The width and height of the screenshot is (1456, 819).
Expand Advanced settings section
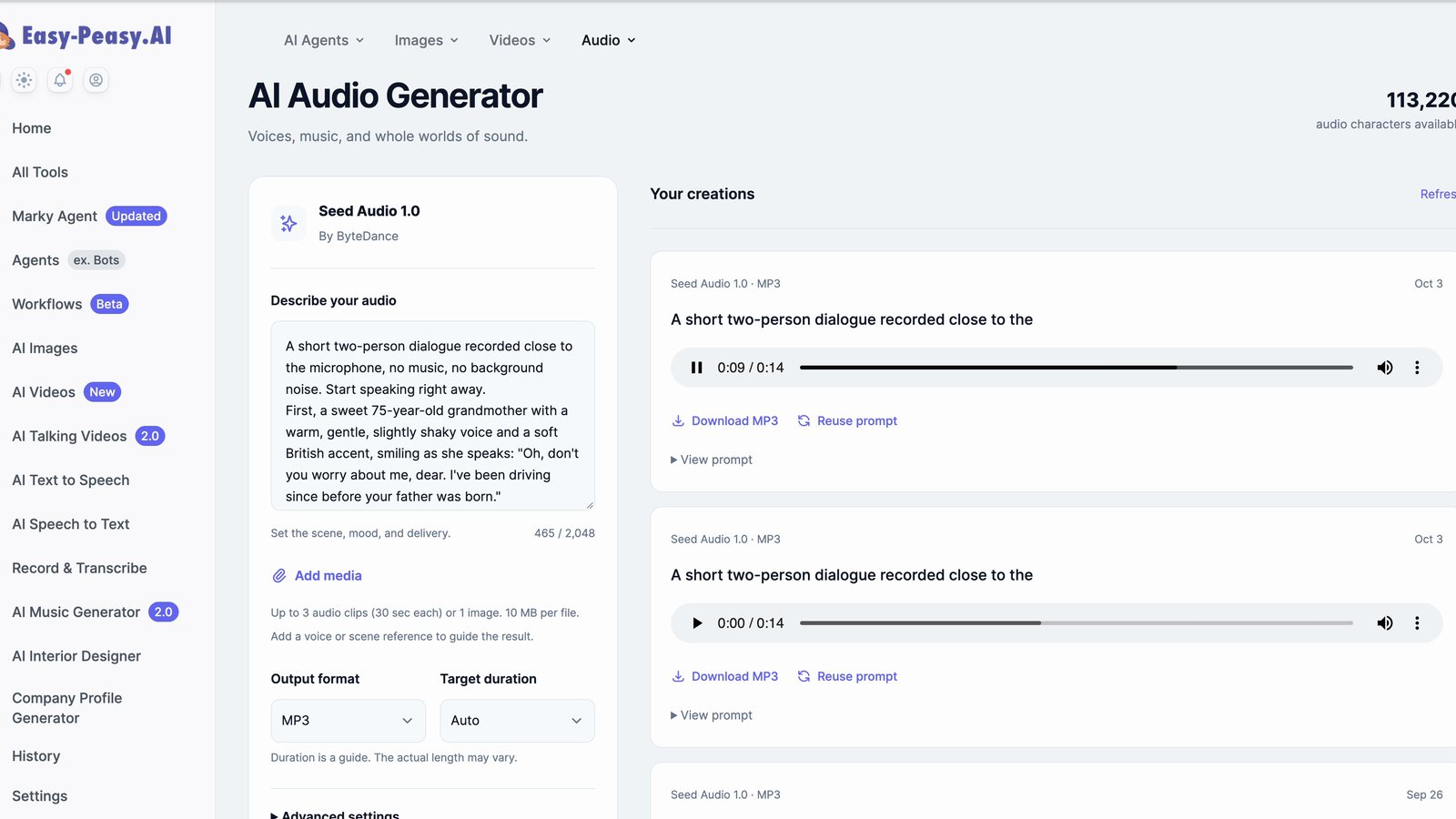point(335,814)
